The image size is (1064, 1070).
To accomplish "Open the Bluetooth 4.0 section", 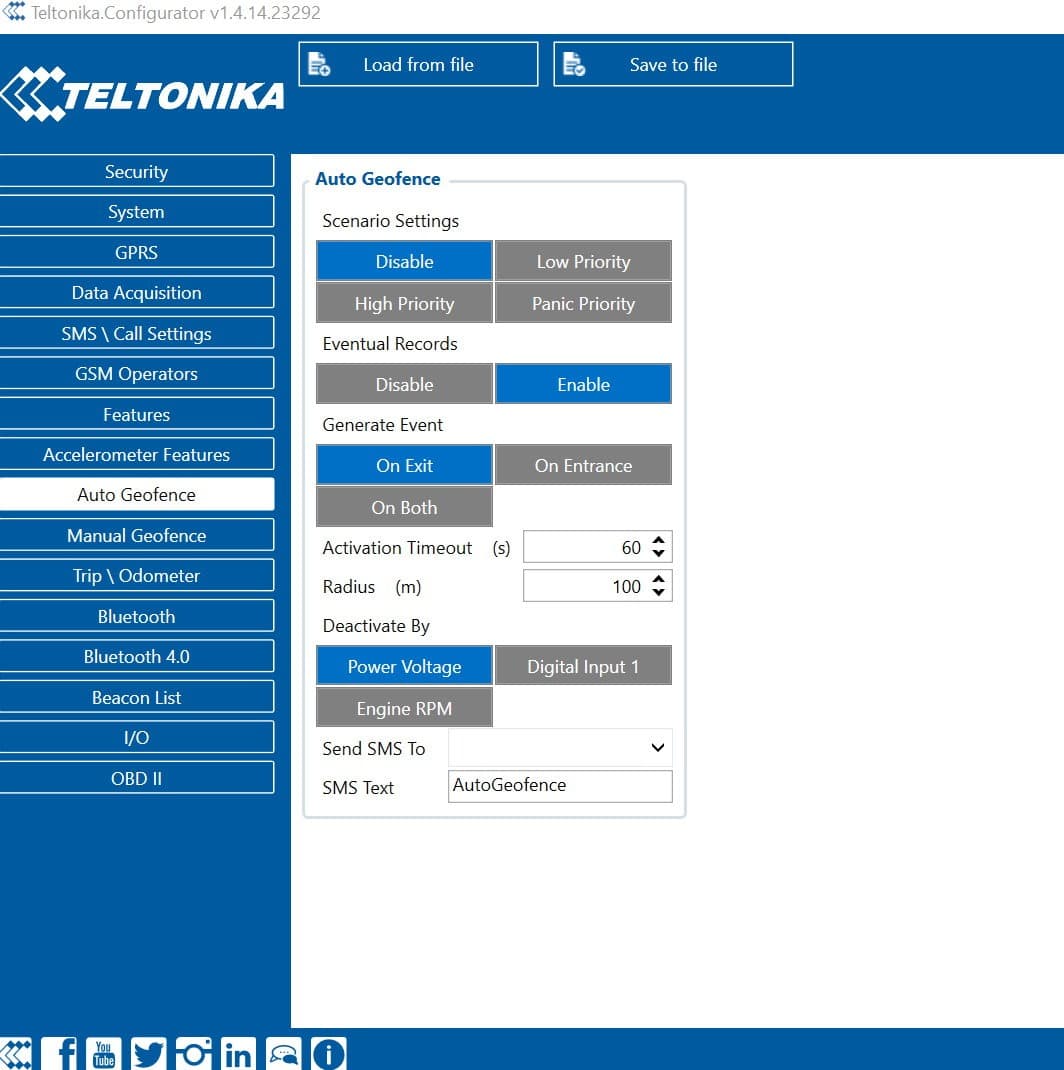I will 136,656.
